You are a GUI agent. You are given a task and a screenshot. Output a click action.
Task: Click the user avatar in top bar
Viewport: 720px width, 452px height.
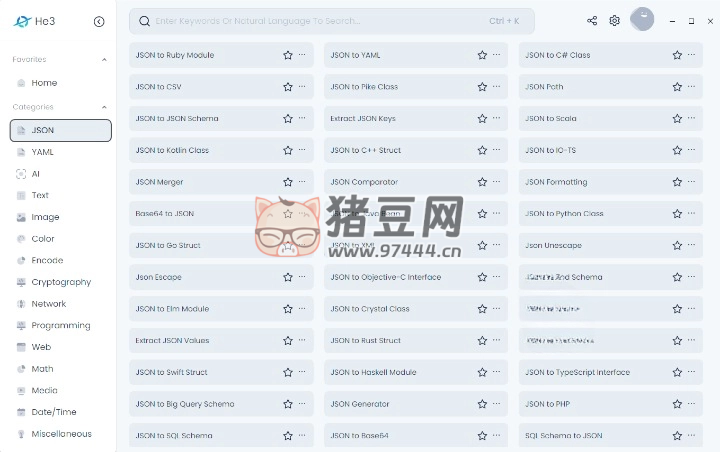point(642,20)
